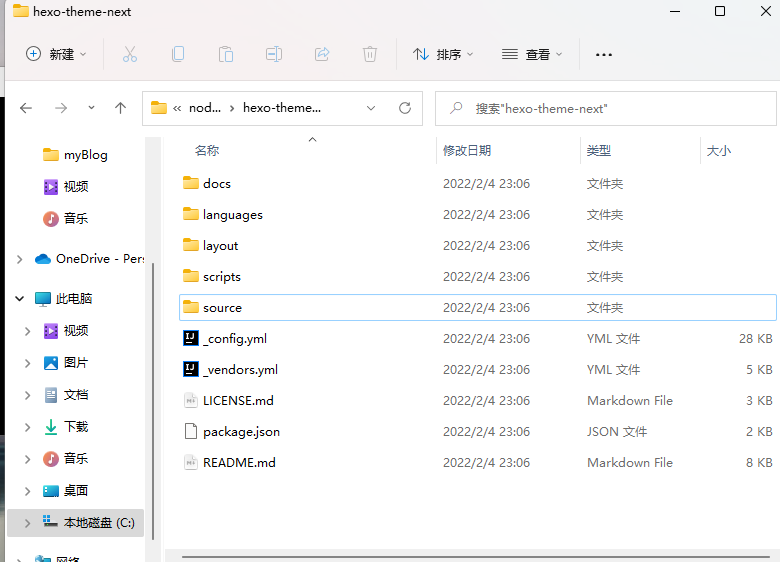Viewport: 780px width, 562px height.
Task: Click the Copy icon in toolbar
Action: (x=178, y=54)
